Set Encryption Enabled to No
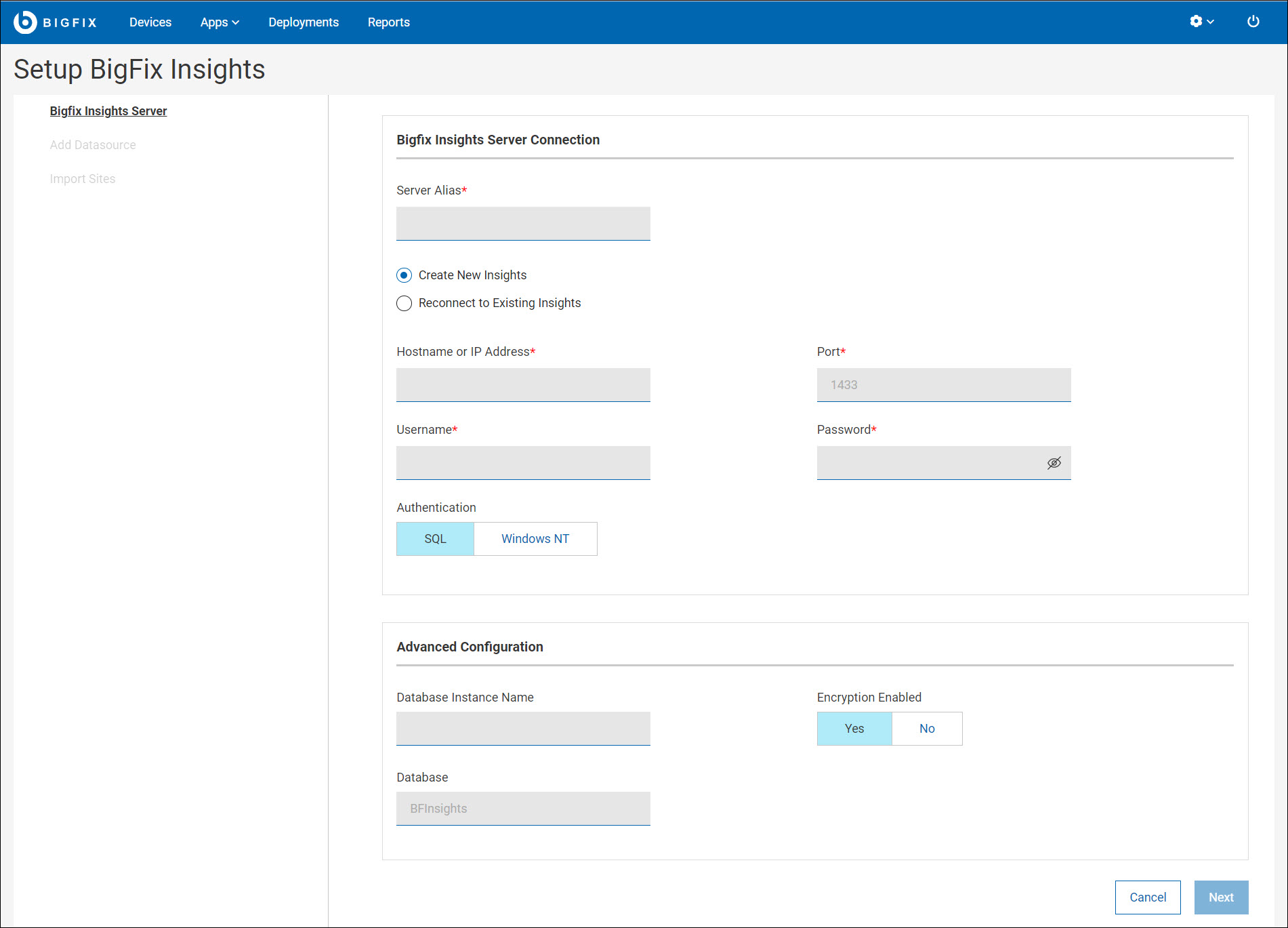1288x928 pixels. pyautogui.click(x=926, y=729)
